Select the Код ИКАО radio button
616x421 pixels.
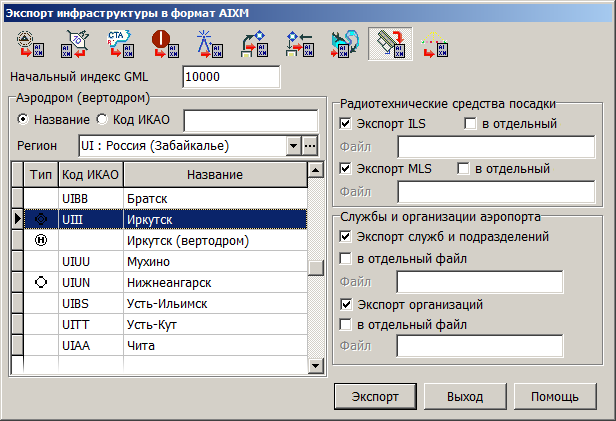click(102, 119)
